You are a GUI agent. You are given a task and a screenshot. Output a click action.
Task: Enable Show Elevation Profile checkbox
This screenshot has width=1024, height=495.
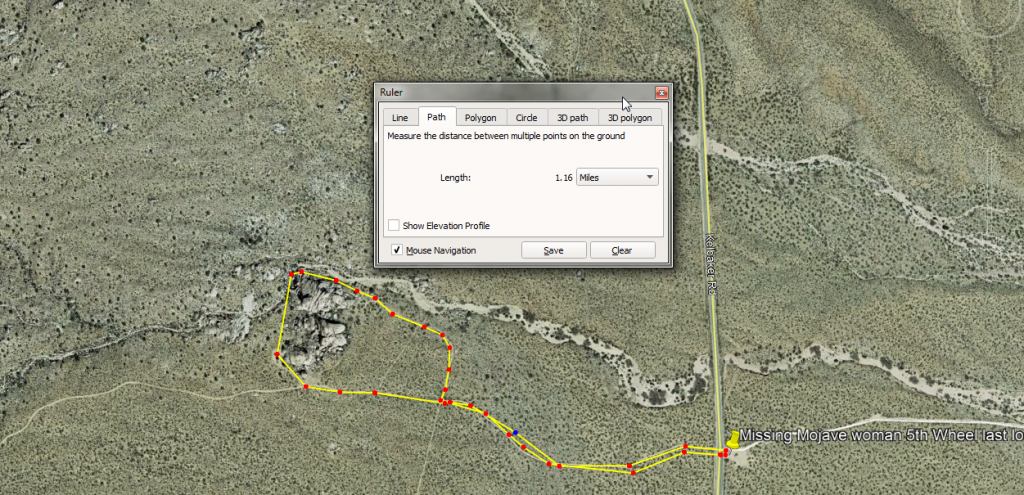click(x=394, y=225)
